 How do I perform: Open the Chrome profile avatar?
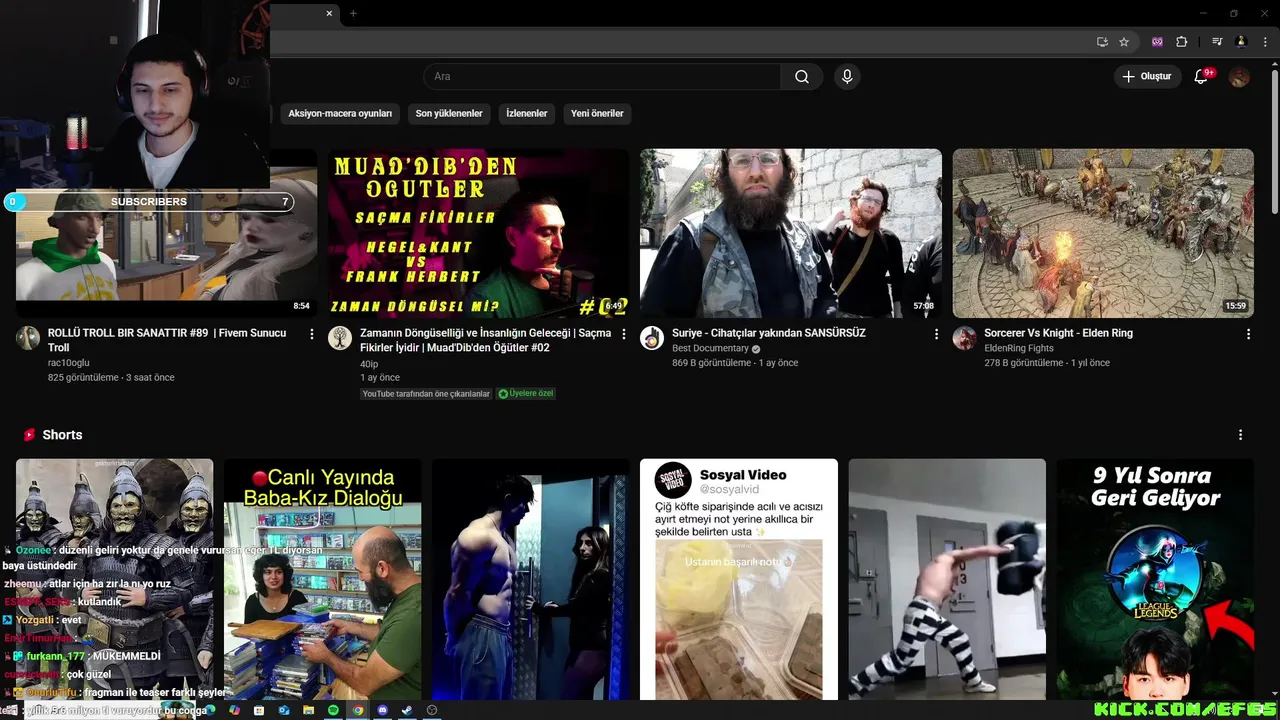coord(1241,42)
